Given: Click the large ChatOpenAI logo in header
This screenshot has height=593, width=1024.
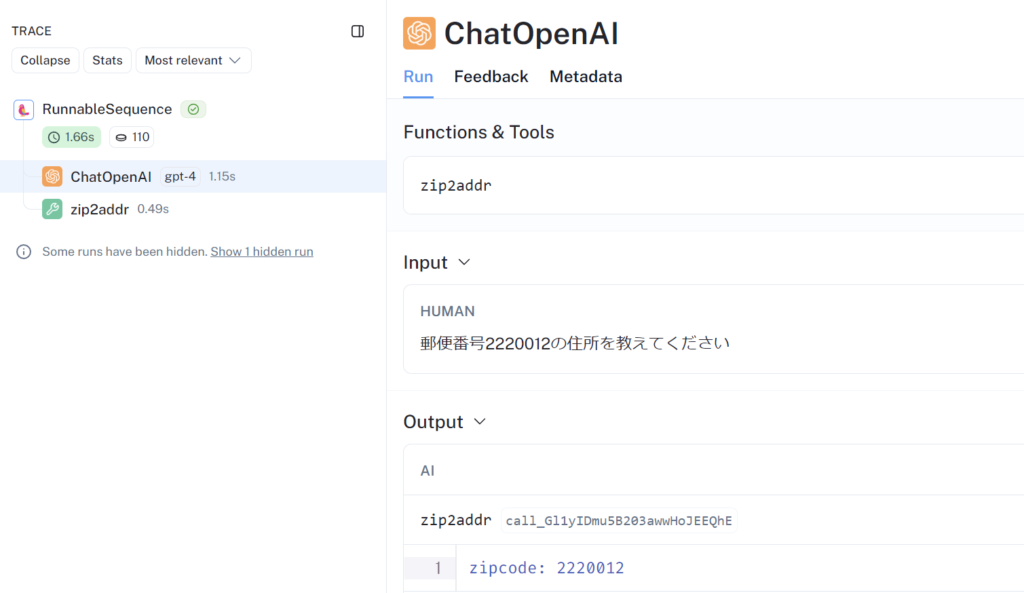Looking at the screenshot, I should 419,33.
